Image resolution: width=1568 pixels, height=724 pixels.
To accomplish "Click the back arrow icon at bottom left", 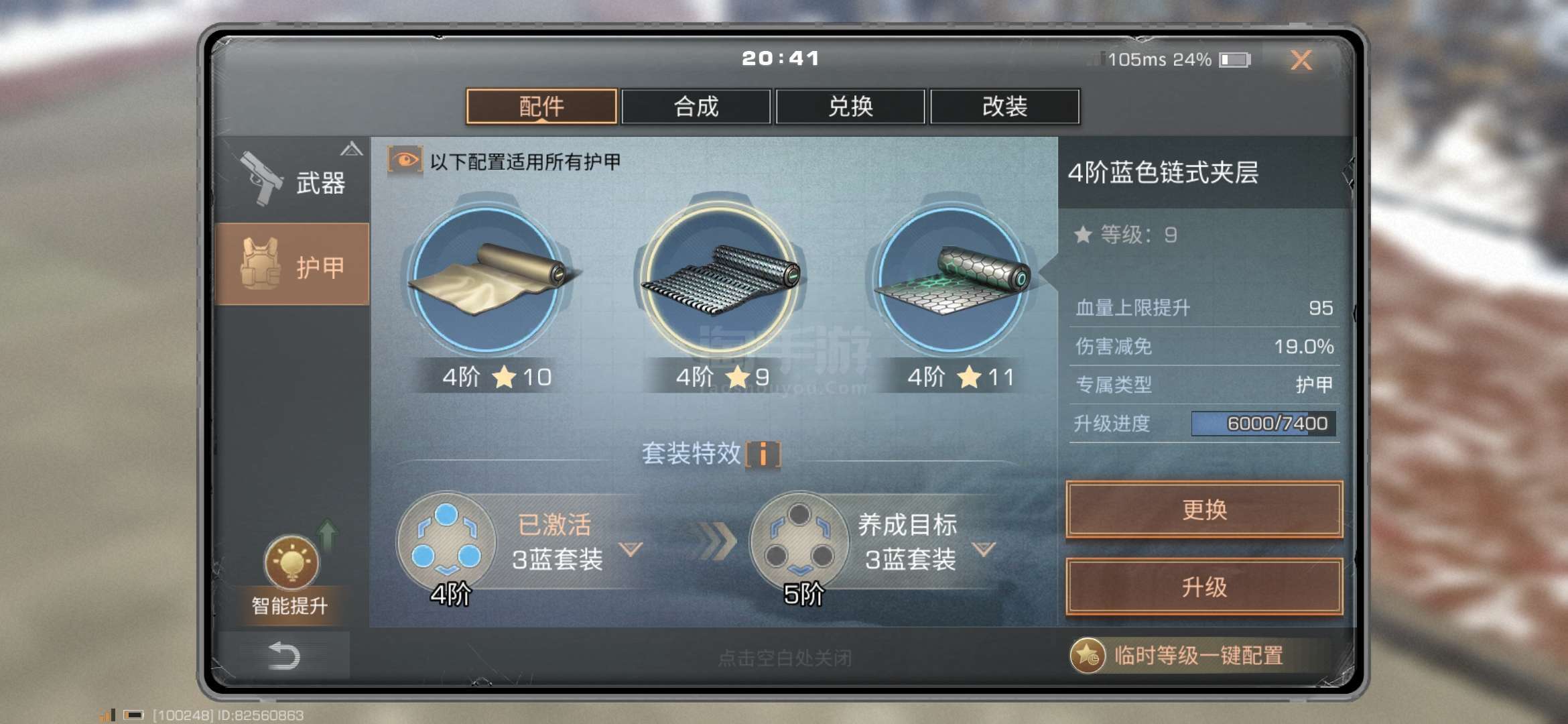I will (x=283, y=656).
